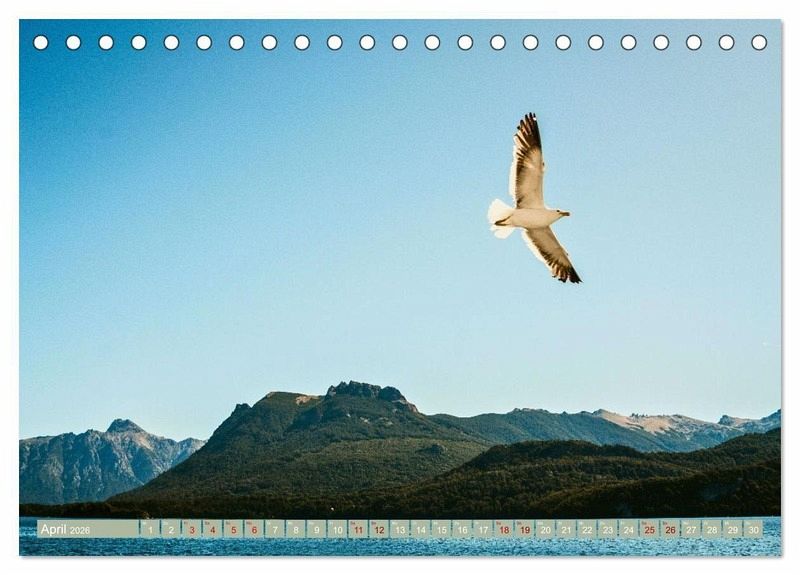Select day 20 in the calendar strip

[545, 529]
